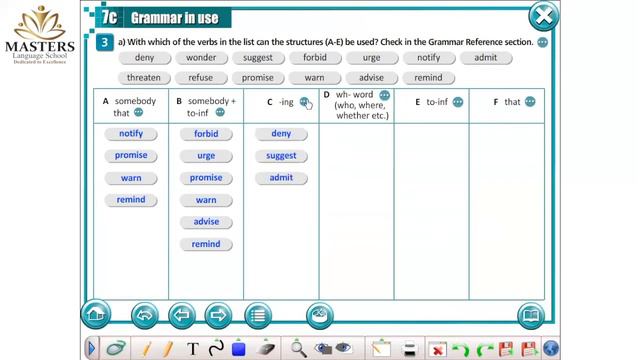Image resolution: width=640 pixels, height=360 pixels.
Task: Click the first red floppy save icon
Action: pyautogui.click(x=506, y=349)
